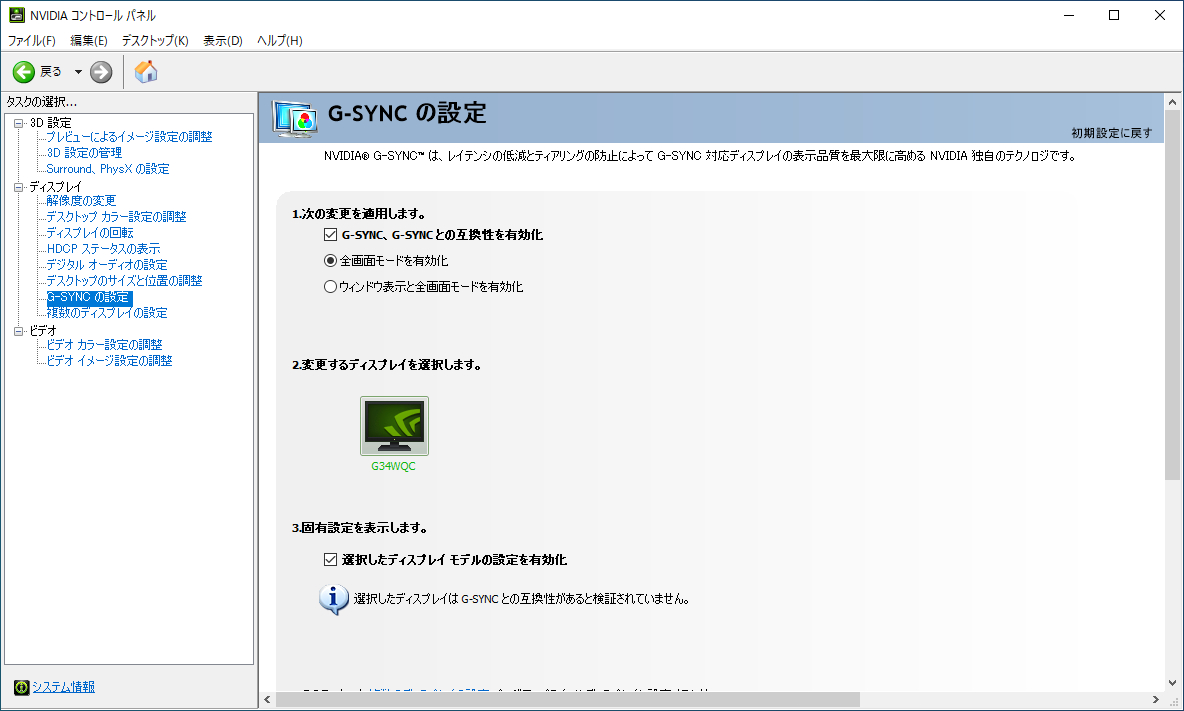Screen dimensions: 1184x711
Task: Click the 3D 設定 category label
Action: coord(51,123)
